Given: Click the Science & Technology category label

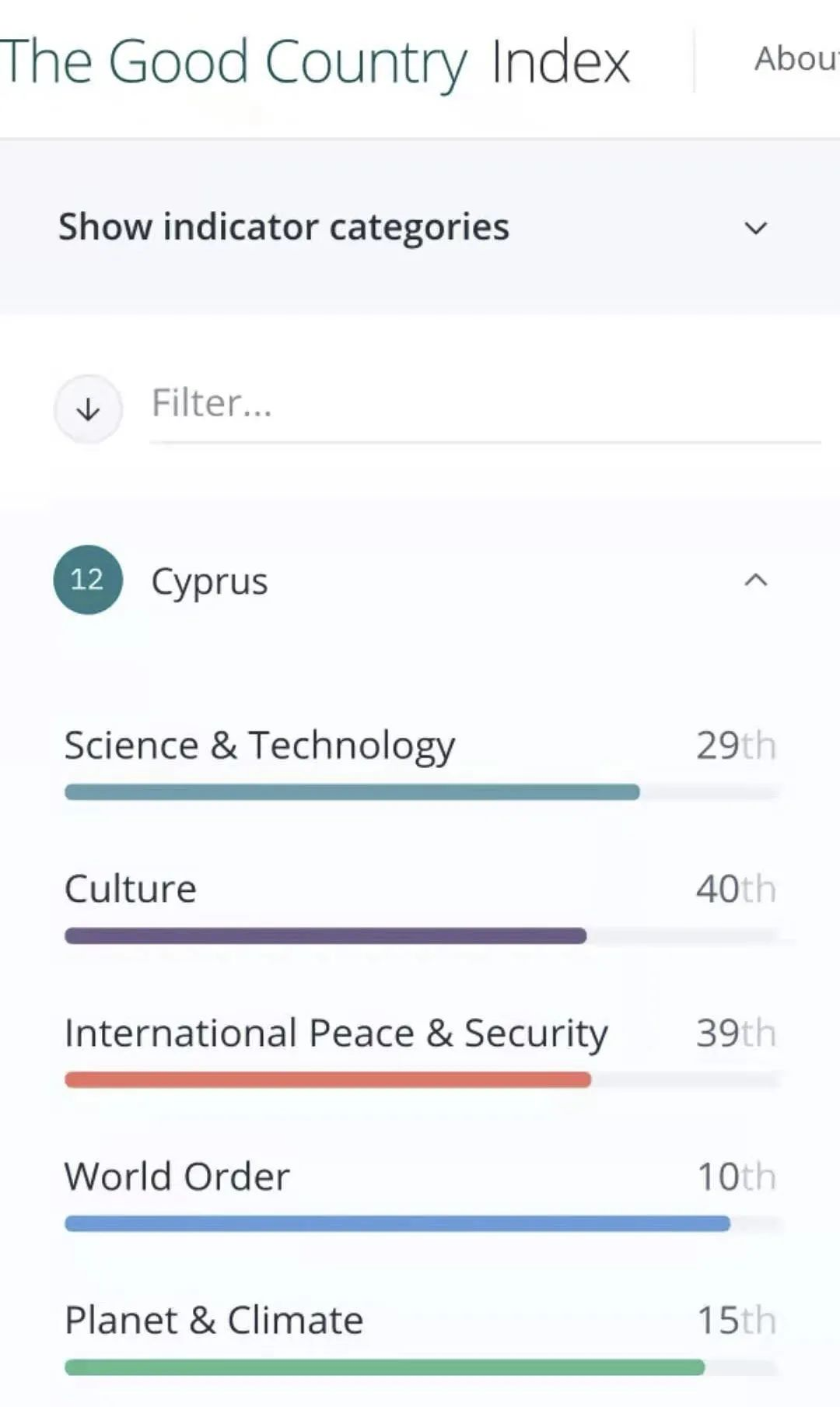Looking at the screenshot, I should 260,746.
